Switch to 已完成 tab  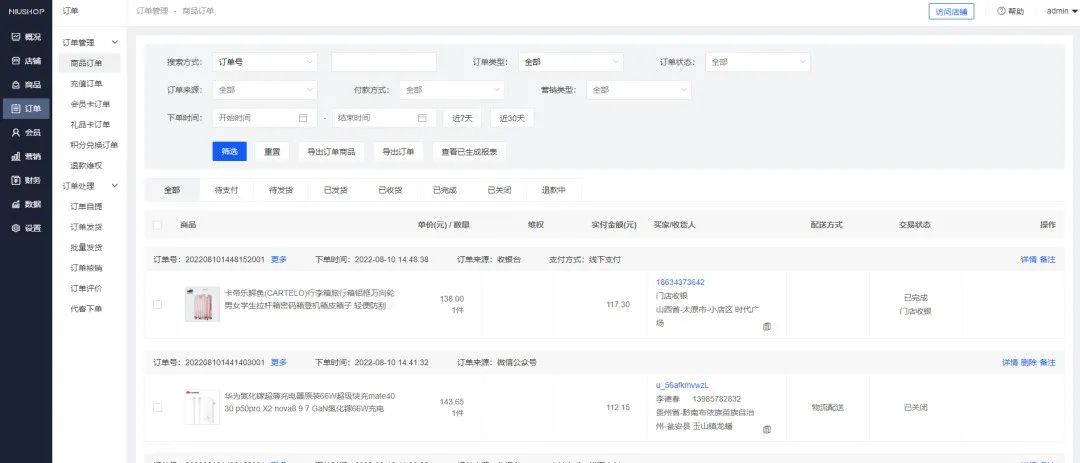click(x=444, y=190)
